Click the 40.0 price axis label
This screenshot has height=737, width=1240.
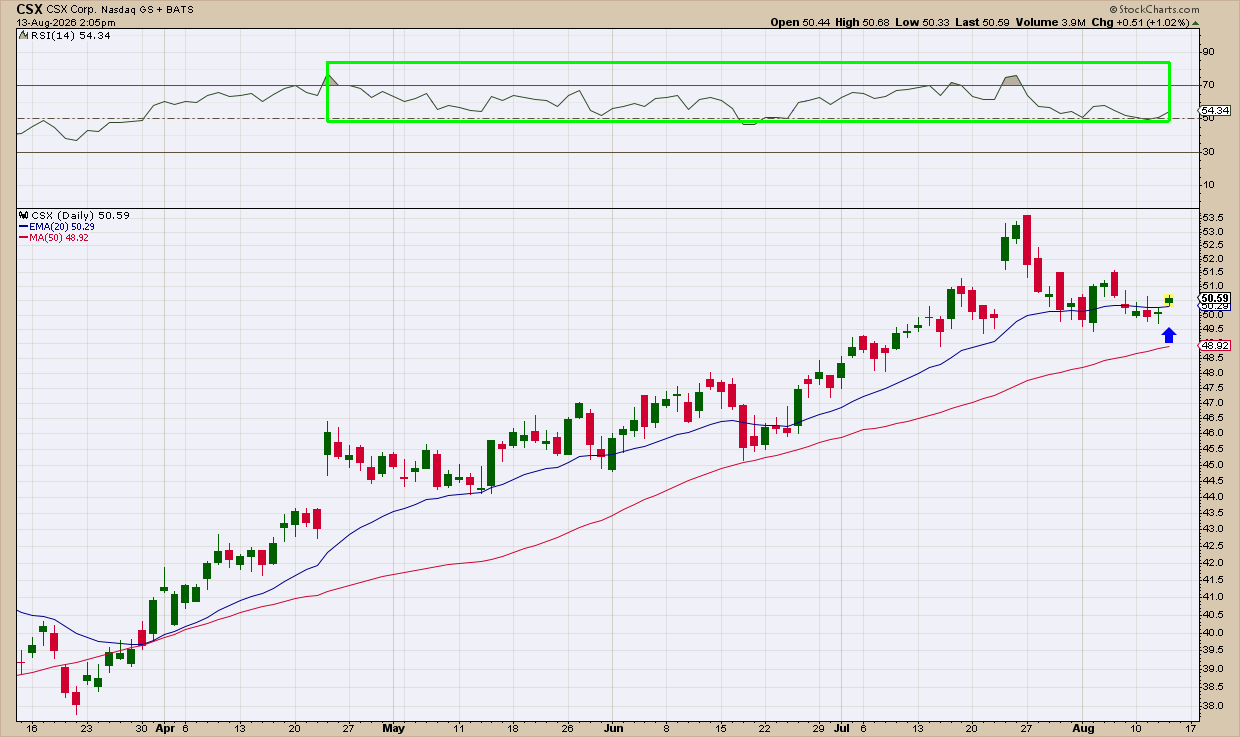pyautogui.click(x=1211, y=632)
